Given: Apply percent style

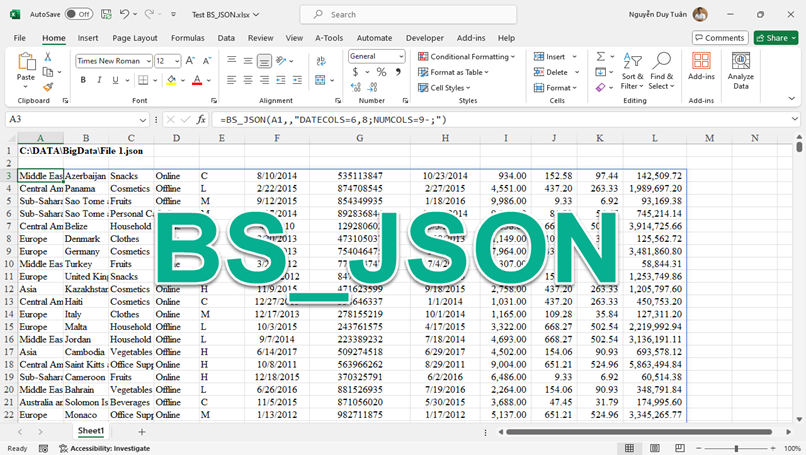Looking at the screenshot, I should (381, 72).
